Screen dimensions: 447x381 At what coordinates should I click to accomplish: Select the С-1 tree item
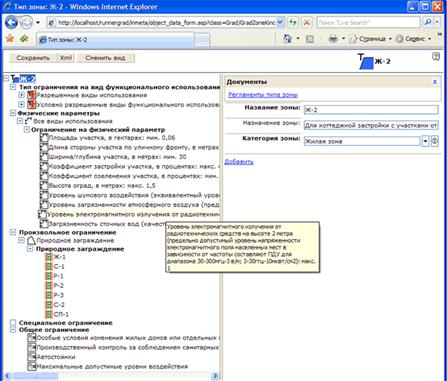59,267
